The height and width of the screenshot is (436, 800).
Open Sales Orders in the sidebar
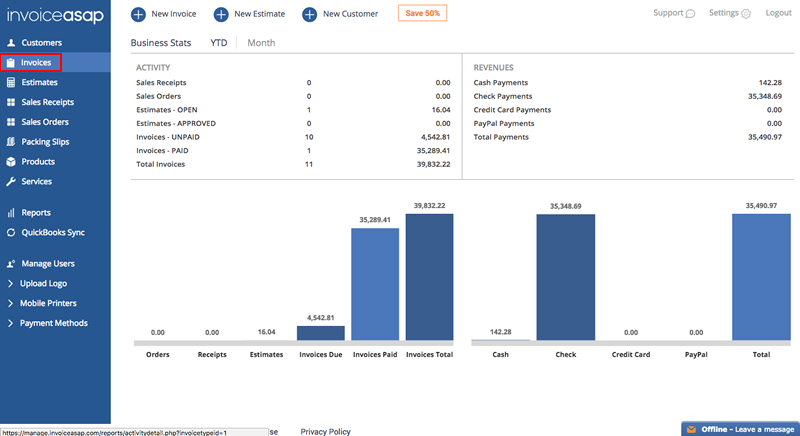[x=47, y=122]
